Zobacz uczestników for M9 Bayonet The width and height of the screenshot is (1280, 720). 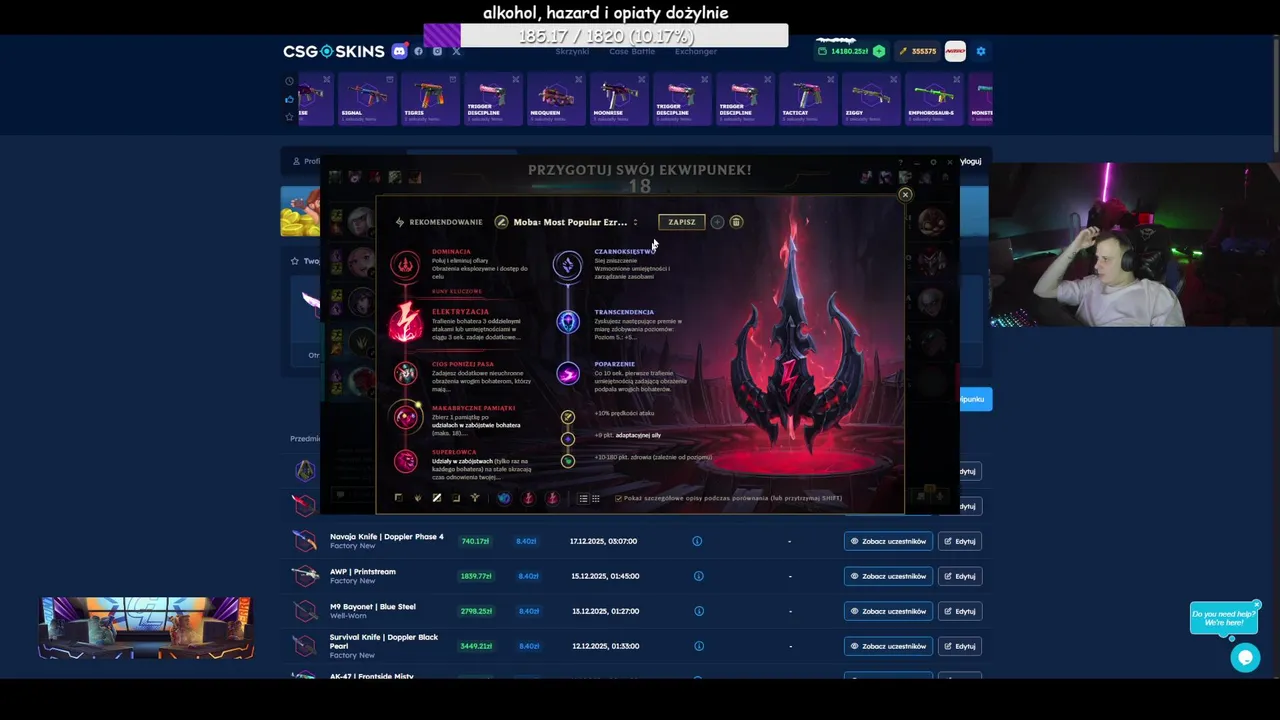(x=888, y=611)
